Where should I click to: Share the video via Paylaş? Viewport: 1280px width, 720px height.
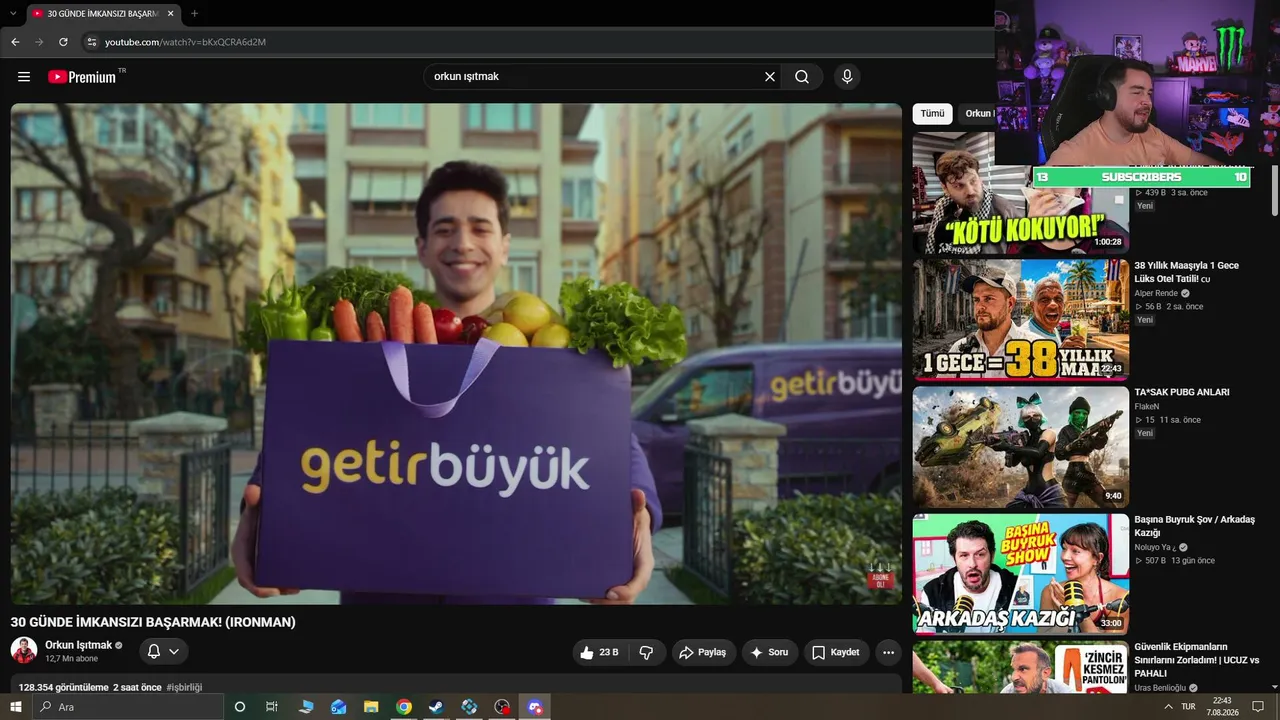703,652
